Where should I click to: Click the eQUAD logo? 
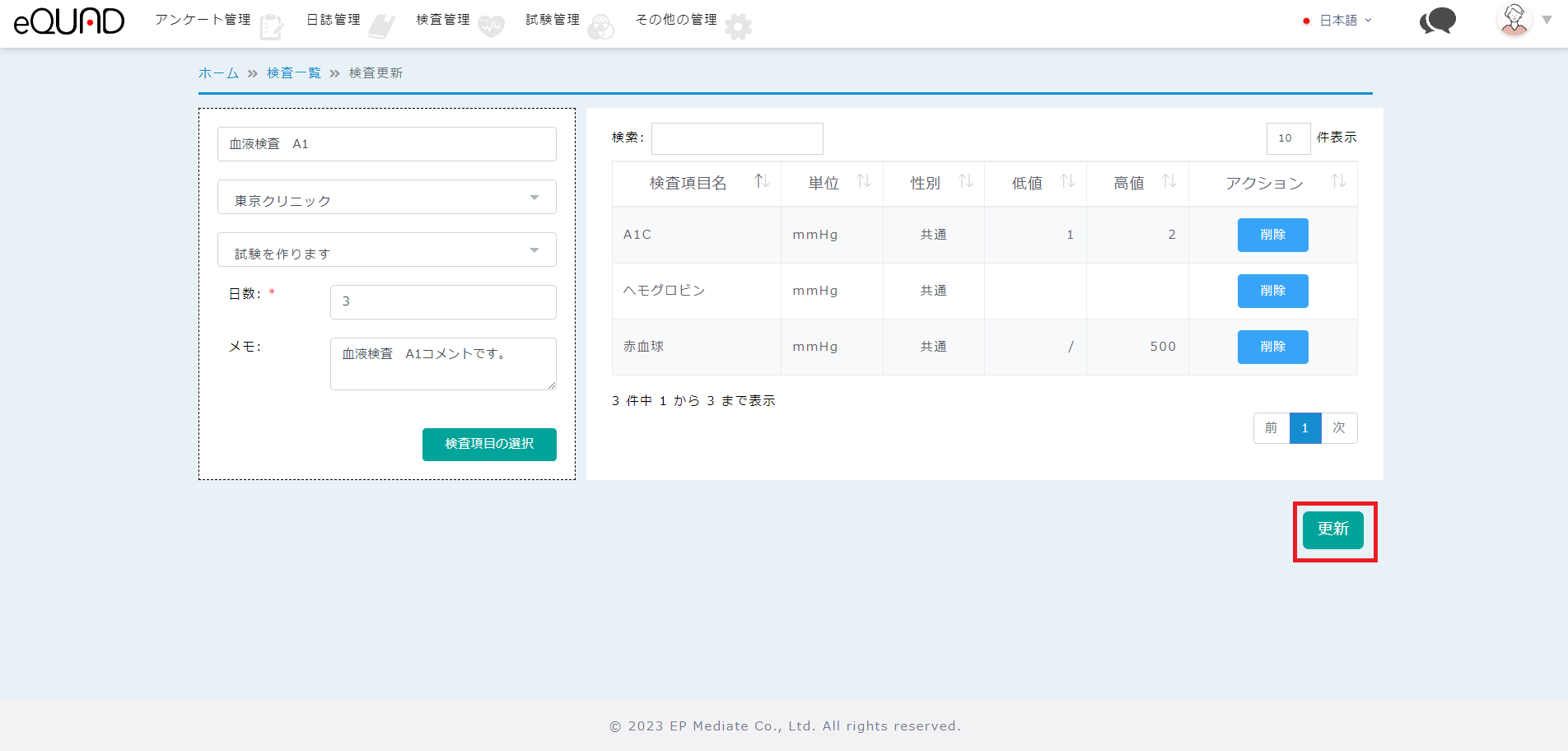(x=69, y=21)
